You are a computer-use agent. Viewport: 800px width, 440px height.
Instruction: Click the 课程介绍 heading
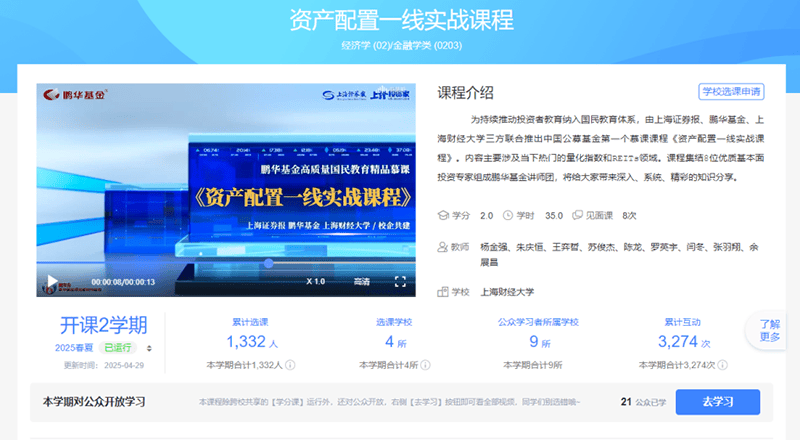point(465,92)
